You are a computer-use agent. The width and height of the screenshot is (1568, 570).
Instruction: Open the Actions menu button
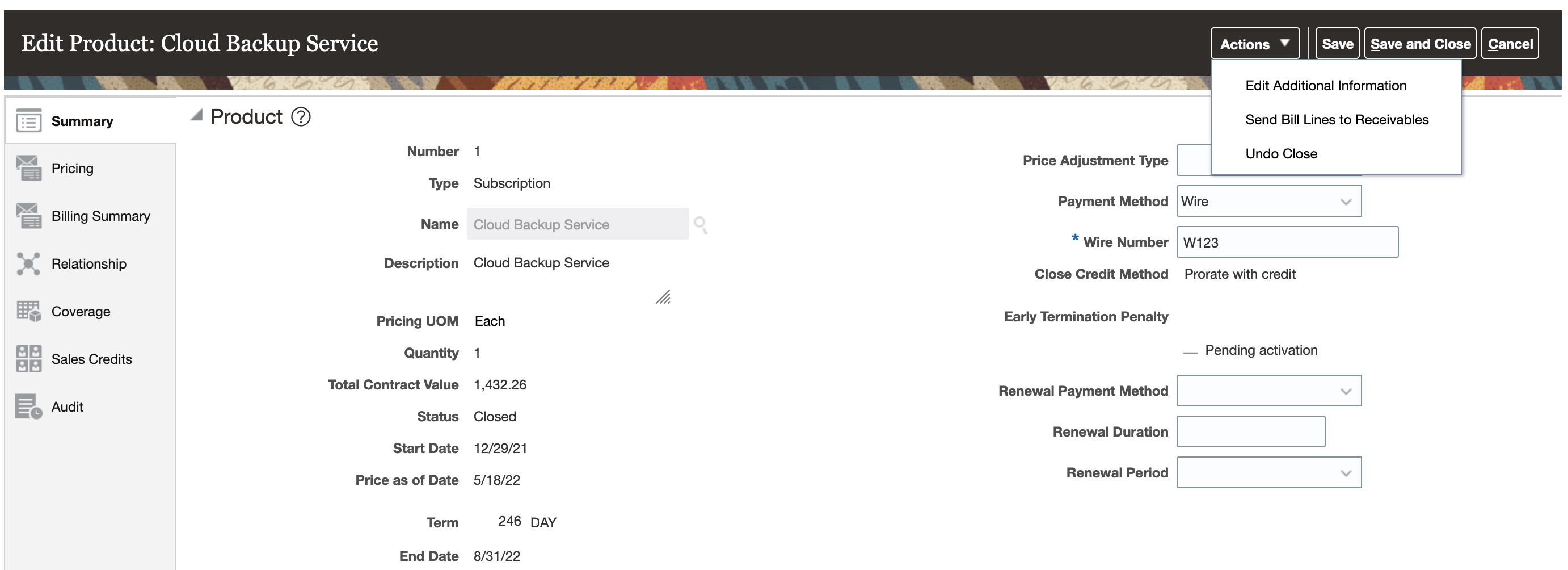coord(1254,44)
